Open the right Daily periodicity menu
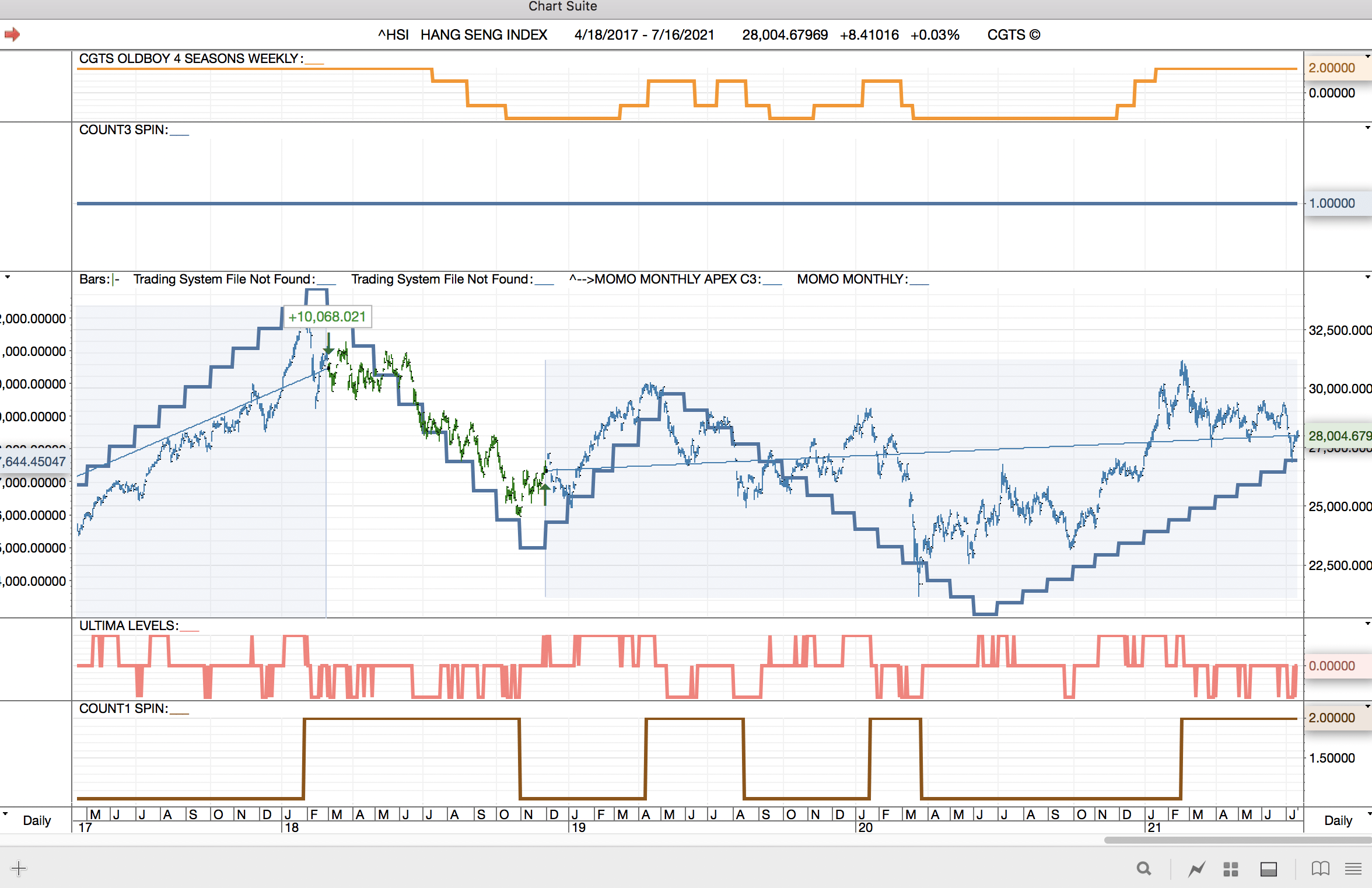The height and width of the screenshot is (888, 1372). [1338, 820]
